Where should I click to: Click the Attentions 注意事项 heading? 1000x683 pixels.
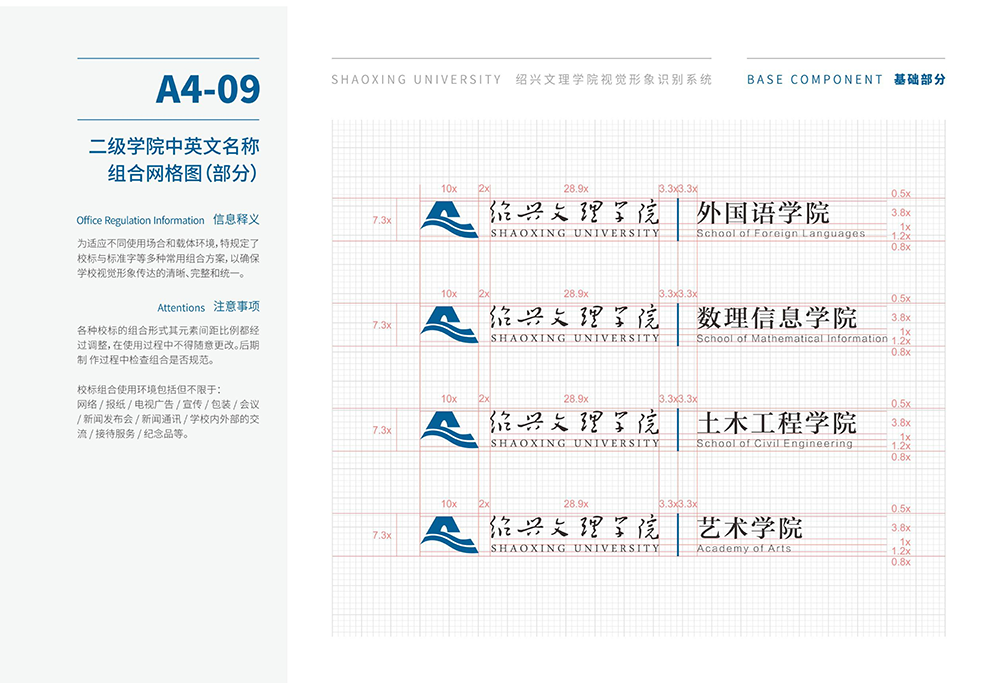(208, 307)
